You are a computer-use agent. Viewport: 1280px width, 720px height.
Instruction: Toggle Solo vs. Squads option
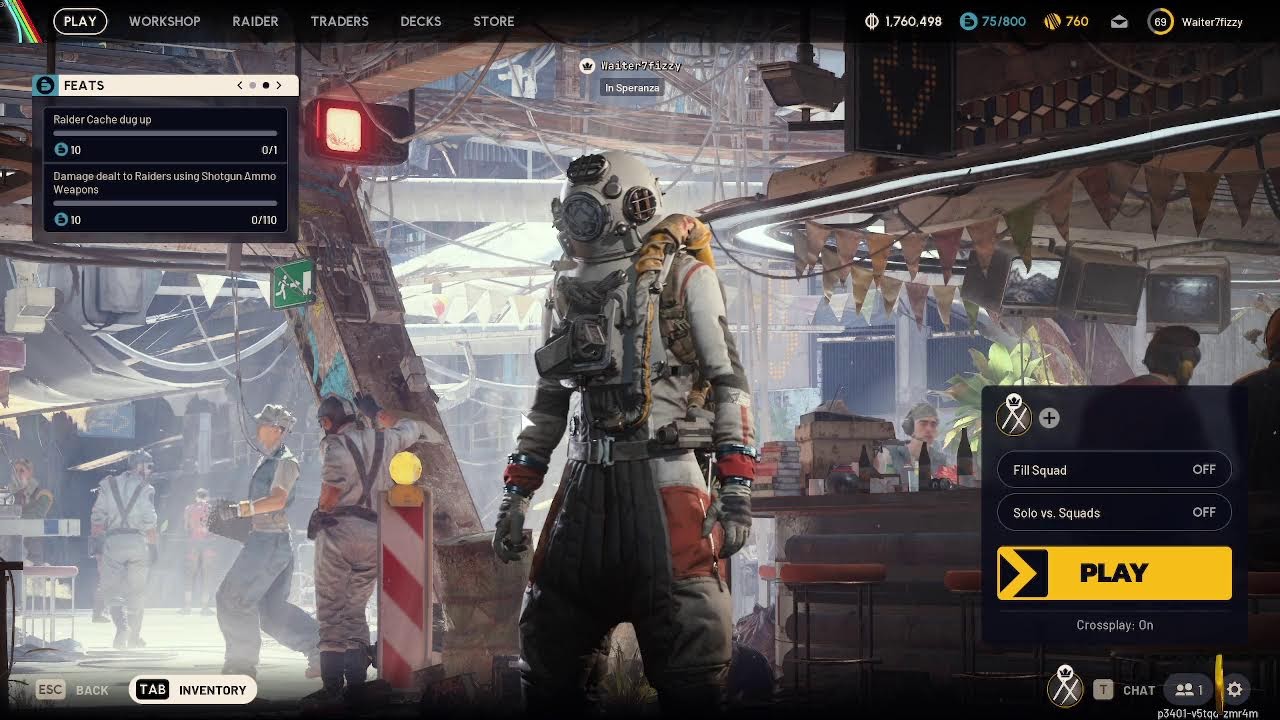tap(1114, 513)
